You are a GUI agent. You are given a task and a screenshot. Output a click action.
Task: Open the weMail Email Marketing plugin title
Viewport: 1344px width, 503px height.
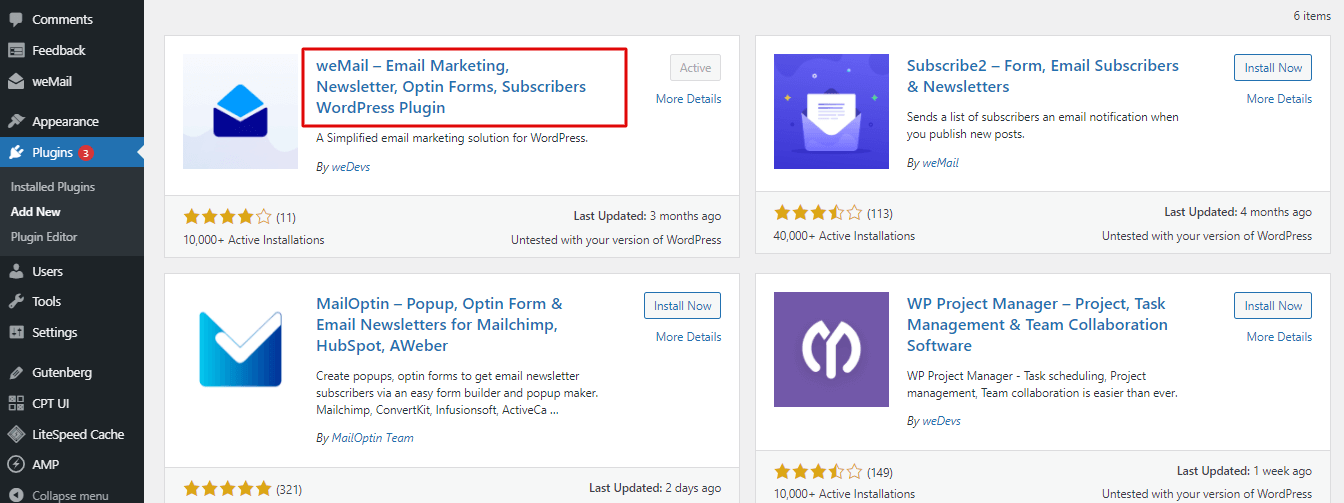[451, 86]
